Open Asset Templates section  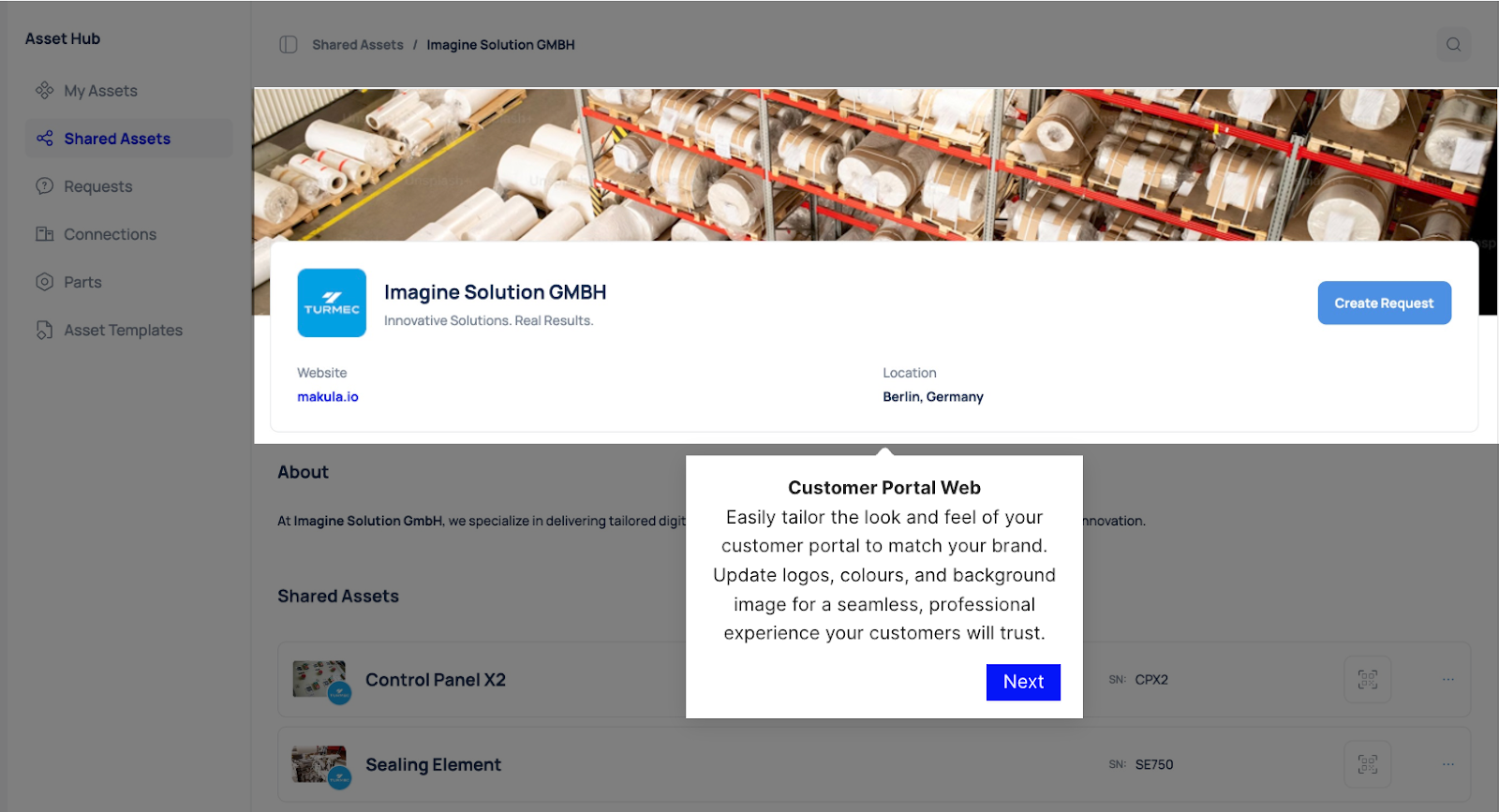point(128,330)
